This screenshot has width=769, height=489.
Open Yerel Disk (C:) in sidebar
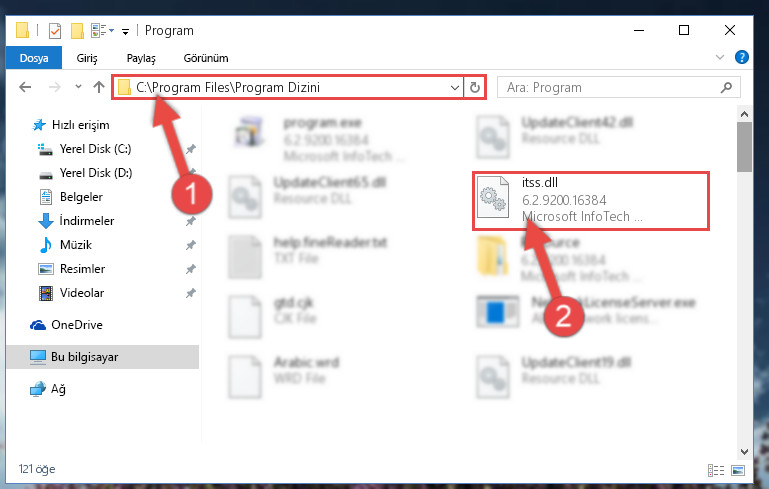(x=95, y=149)
